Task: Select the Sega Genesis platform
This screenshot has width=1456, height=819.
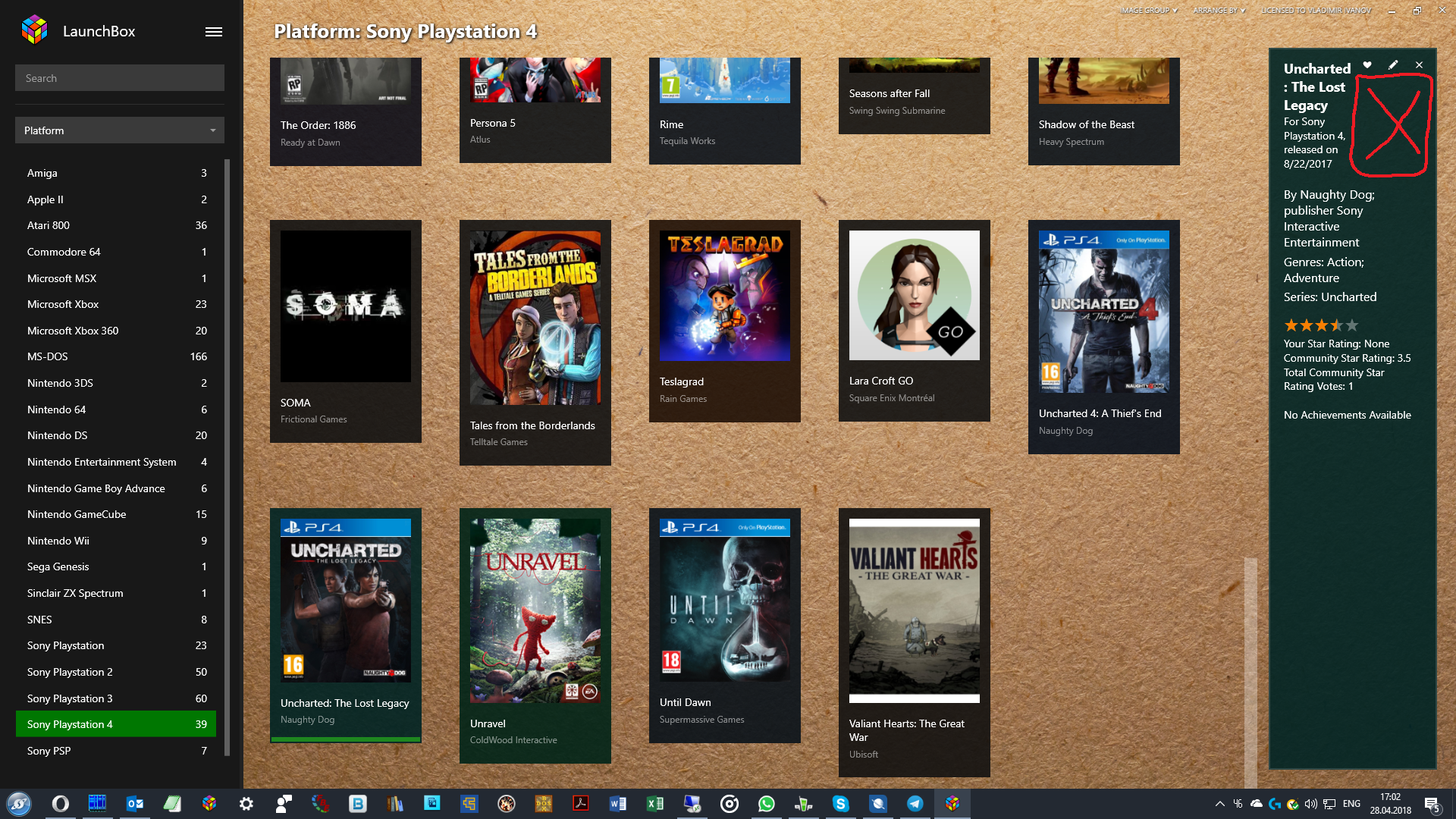Action: (116, 566)
